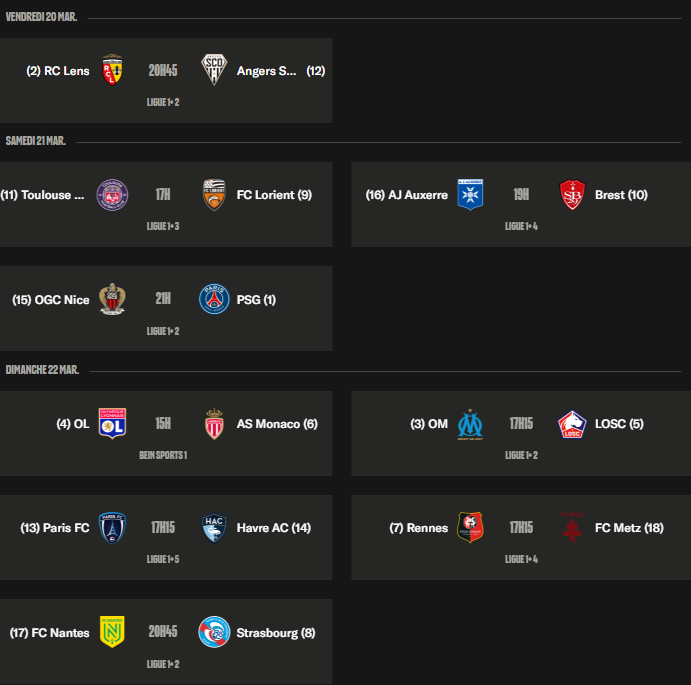Click the Olympique de Marseille logo
Image resolution: width=691 pixels, height=685 pixels.
[x=470, y=424]
